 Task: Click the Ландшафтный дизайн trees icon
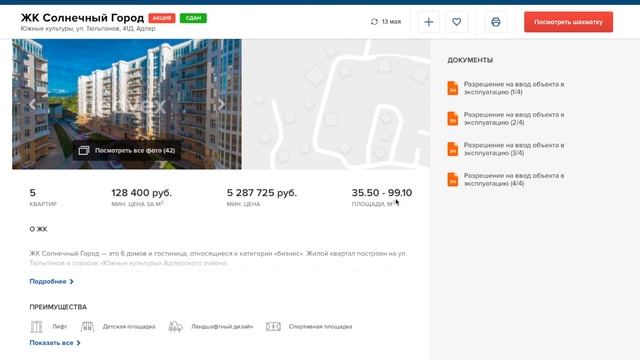[x=175, y=327]
